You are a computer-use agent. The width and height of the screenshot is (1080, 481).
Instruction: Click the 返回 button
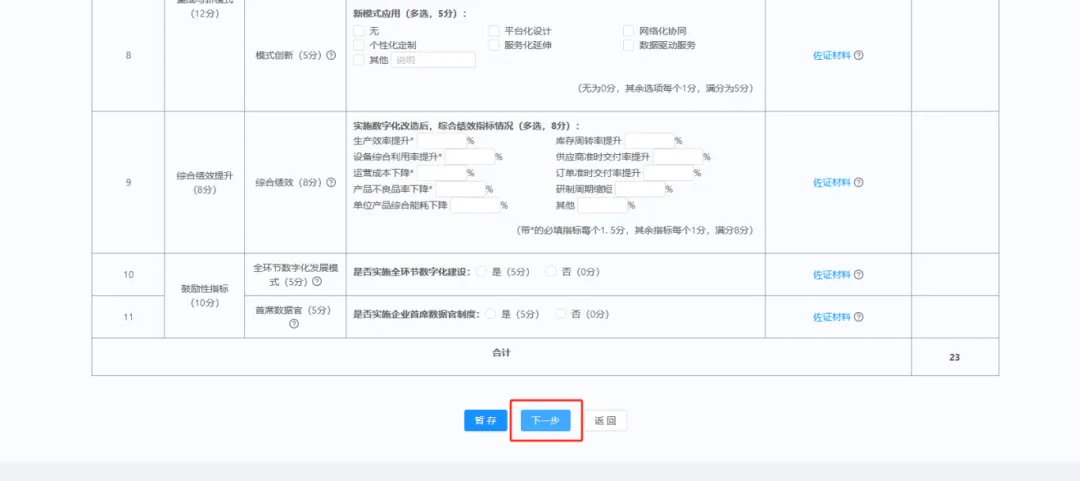[605, 421]
